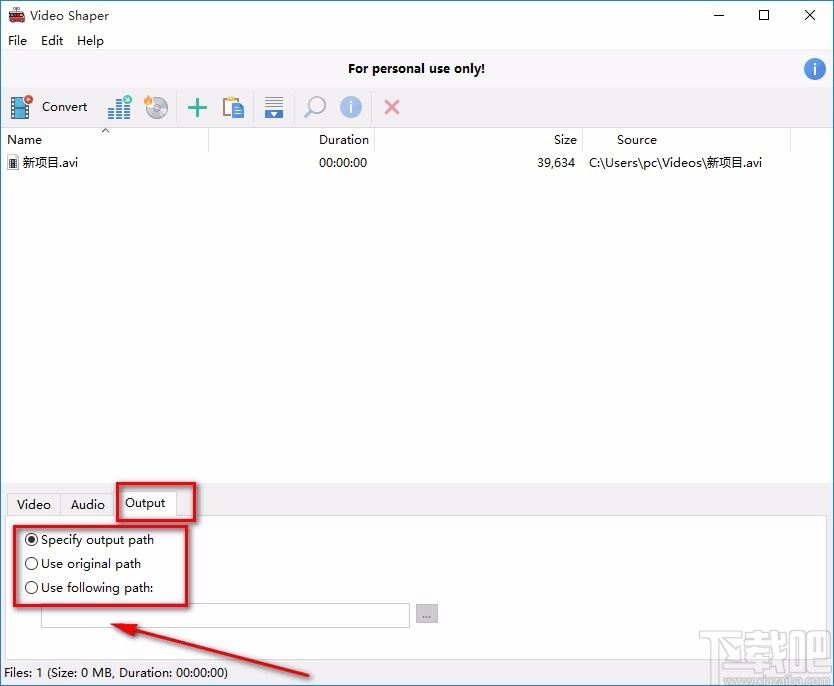Click the C:\Users\pc\Videos source path cell

[675, 163]
